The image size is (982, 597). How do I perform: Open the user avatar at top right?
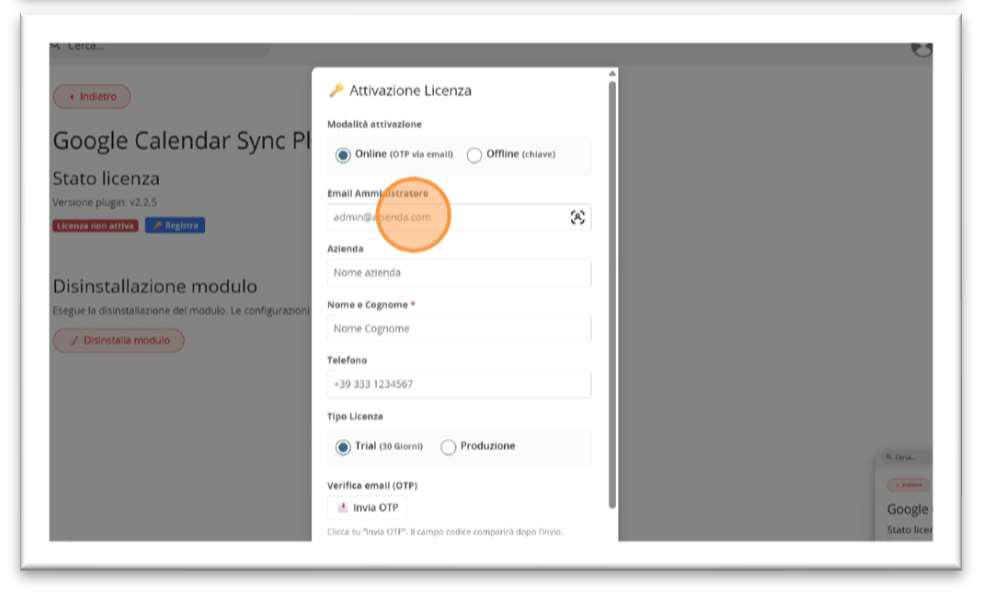(921, 49)
